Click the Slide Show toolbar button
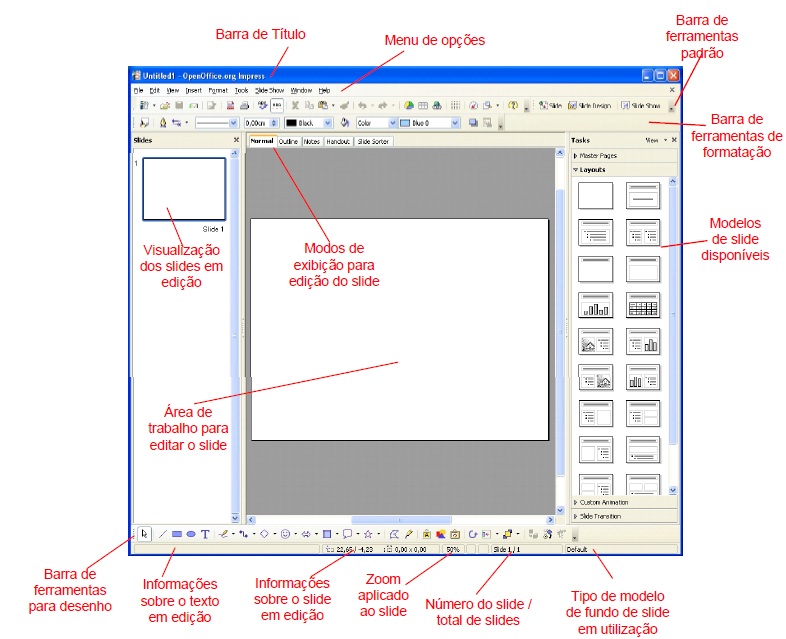Image resolution: width=786 pixels, height=639 pixels. click(x=641, y=105)
